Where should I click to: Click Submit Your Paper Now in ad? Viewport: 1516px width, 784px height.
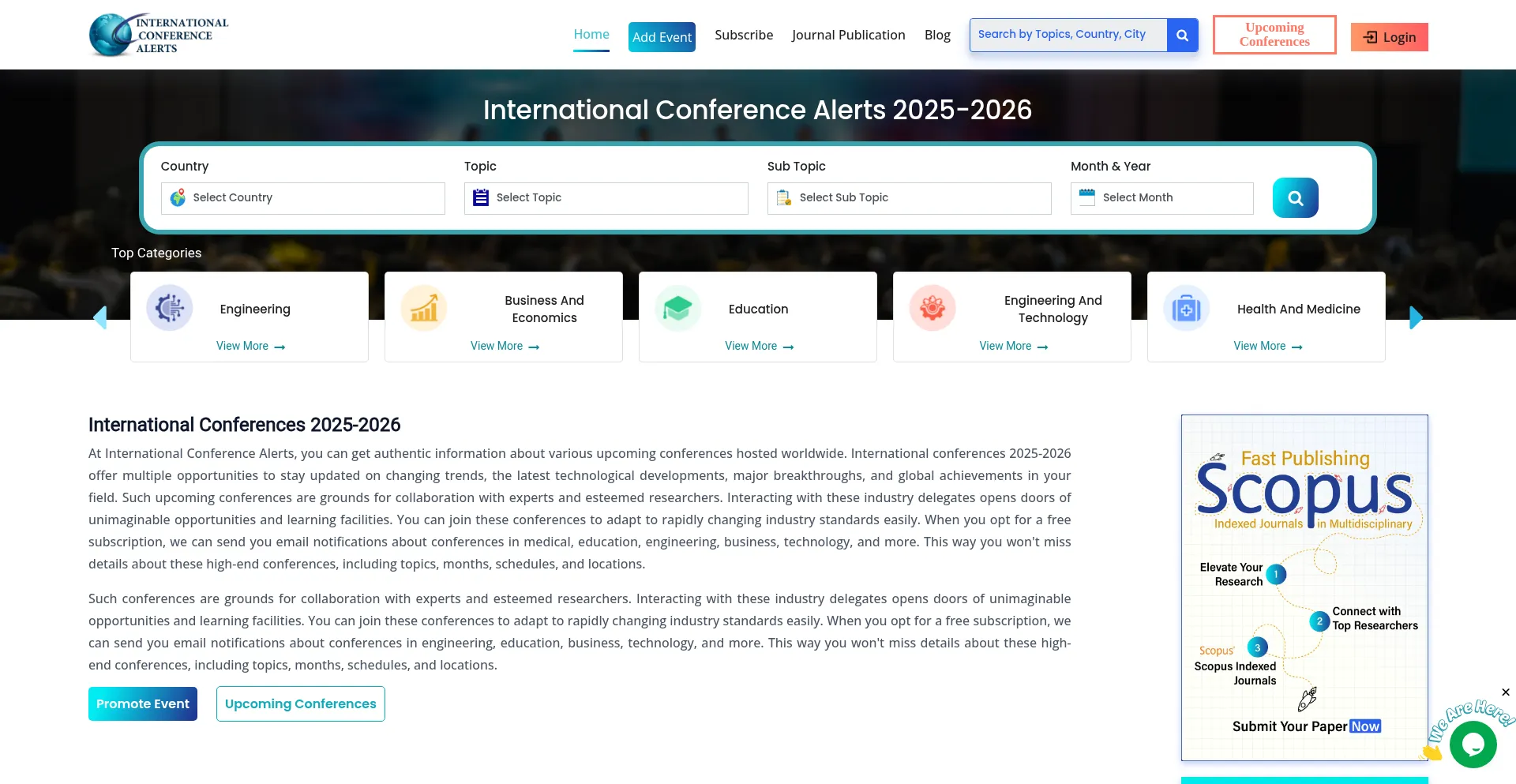tap(1307, 726)
